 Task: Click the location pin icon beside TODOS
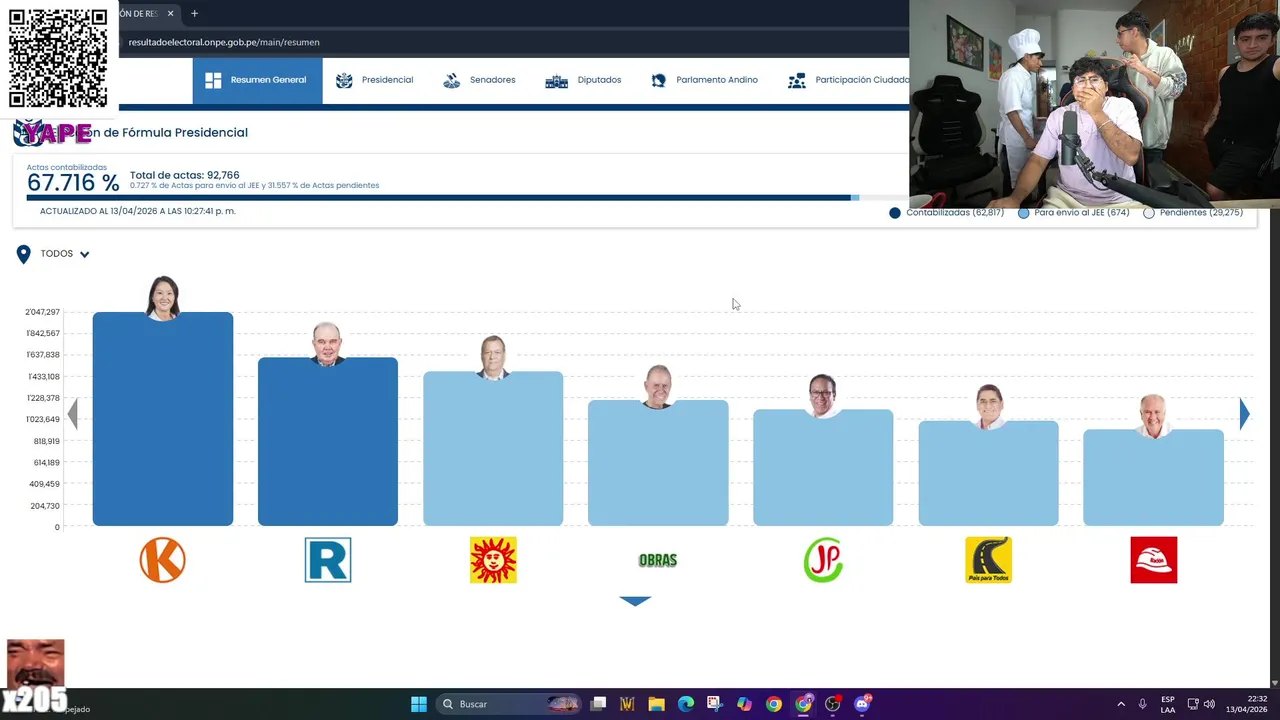coord(23,255)
